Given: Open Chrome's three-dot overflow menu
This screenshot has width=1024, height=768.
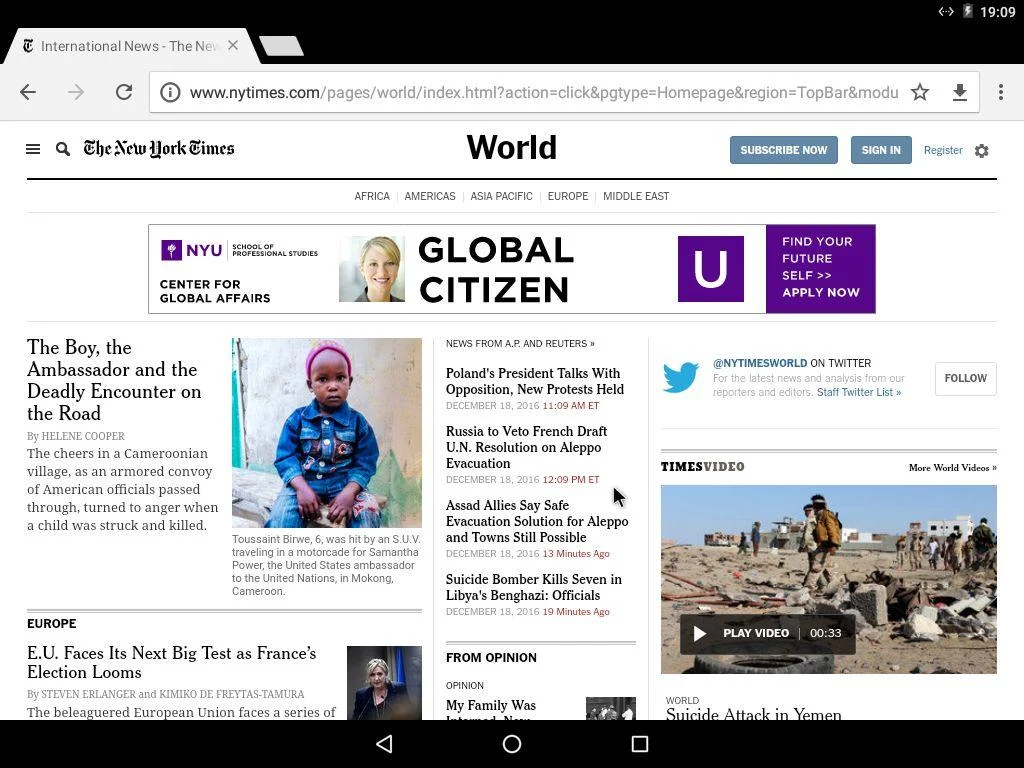Looking at the screenshot, I should [999, 91].
